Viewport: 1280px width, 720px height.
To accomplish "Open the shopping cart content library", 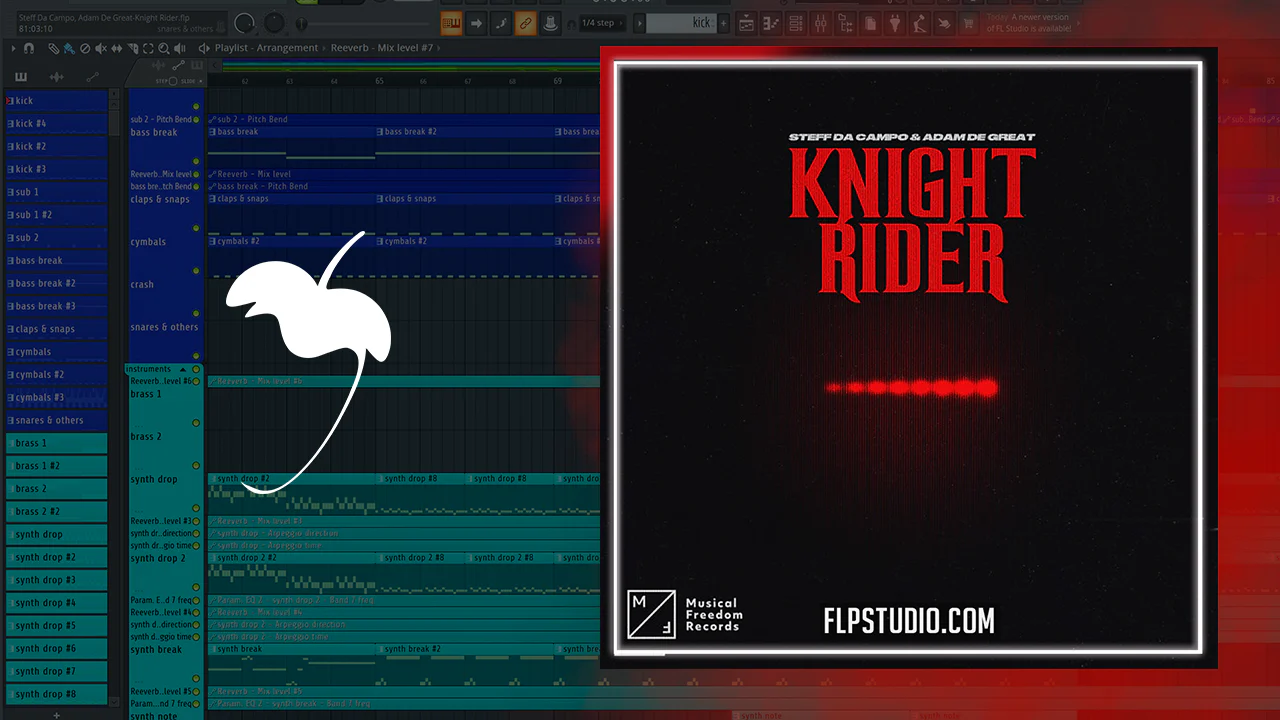I will pos(968,23).
